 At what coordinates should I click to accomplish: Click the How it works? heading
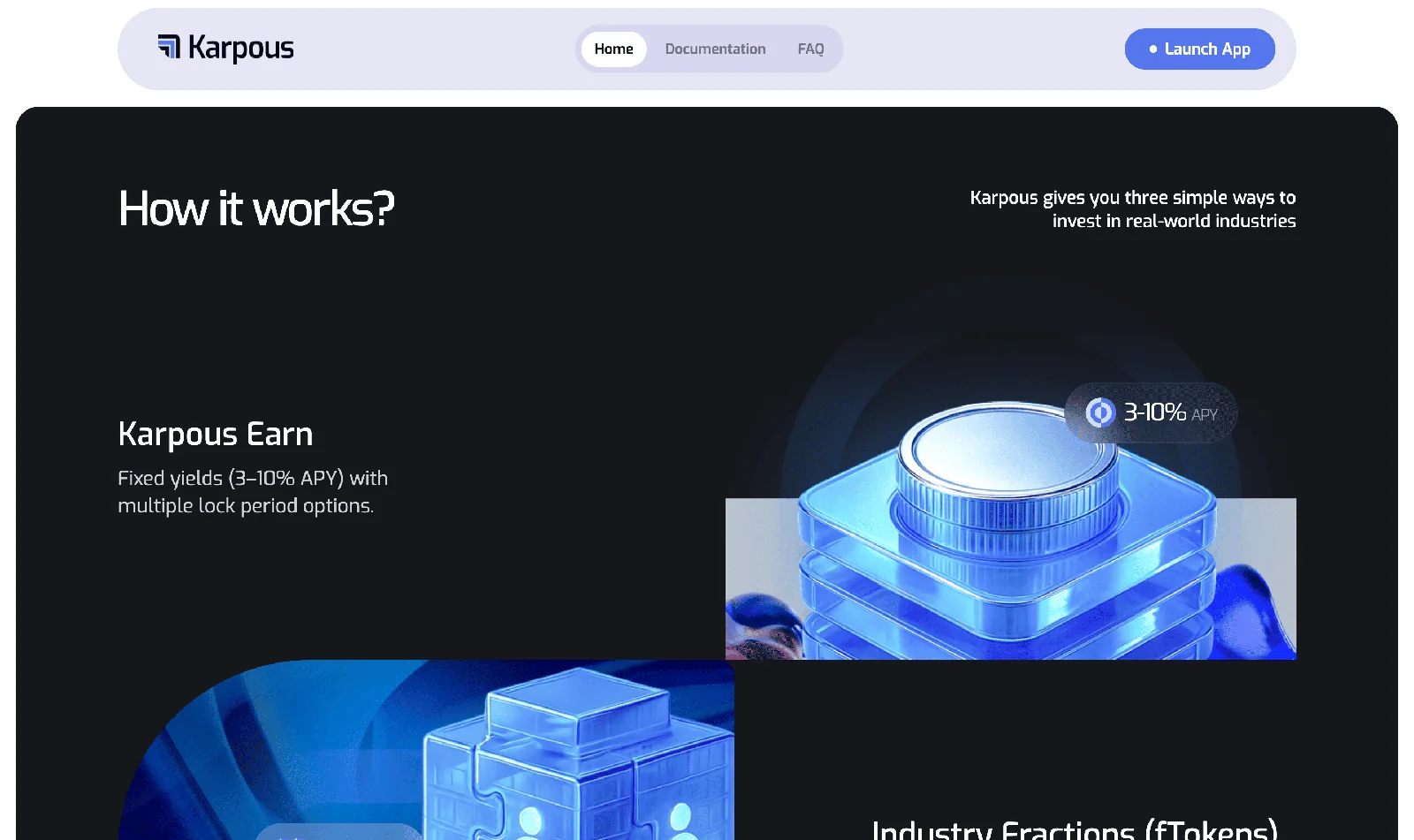point(256,209)
